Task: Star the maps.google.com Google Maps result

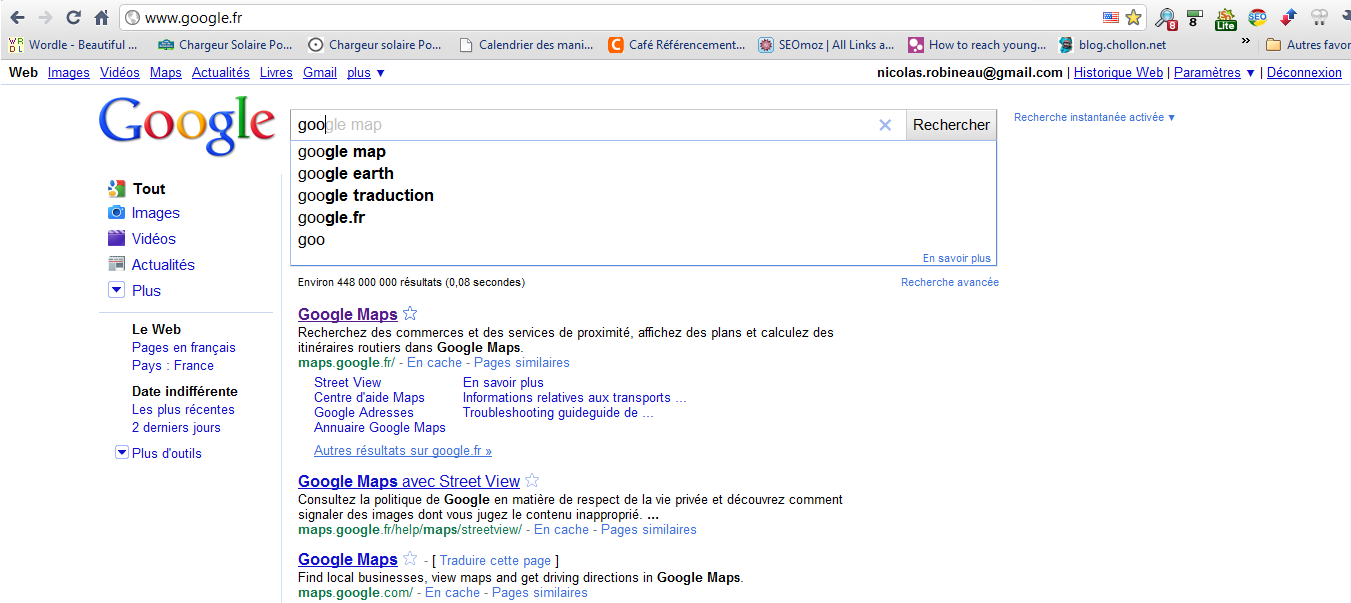Action: coord(410,559)
